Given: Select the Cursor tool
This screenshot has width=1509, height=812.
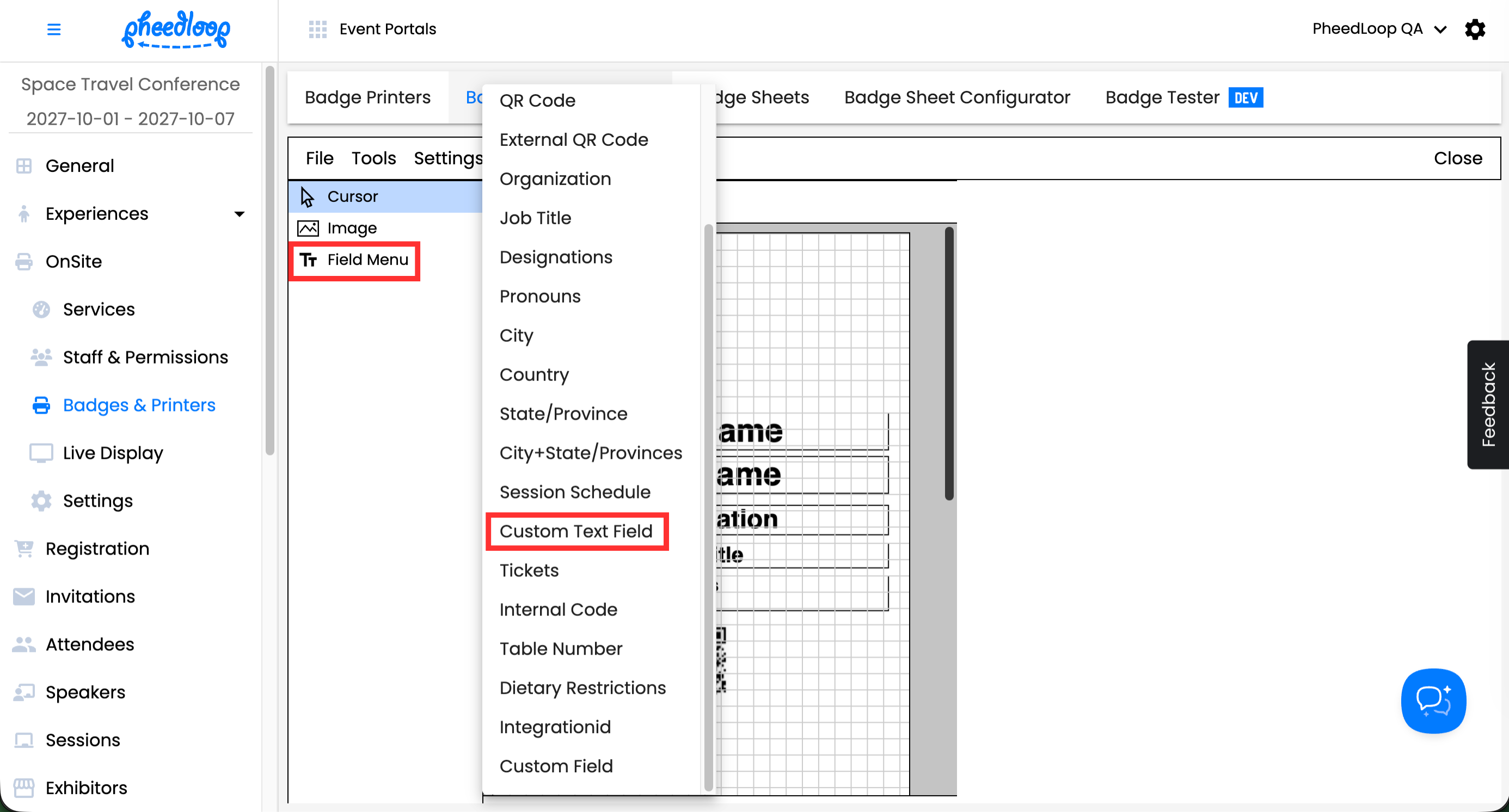Looking at the screenshot, I should click(x=352, y=196).
